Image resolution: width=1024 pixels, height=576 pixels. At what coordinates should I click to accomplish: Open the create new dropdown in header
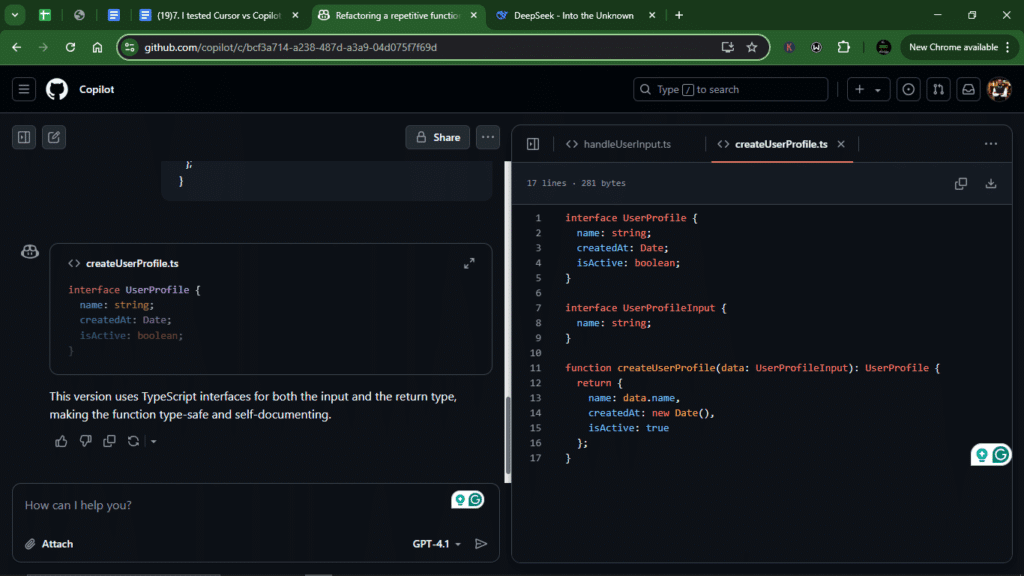click(868, 89)
